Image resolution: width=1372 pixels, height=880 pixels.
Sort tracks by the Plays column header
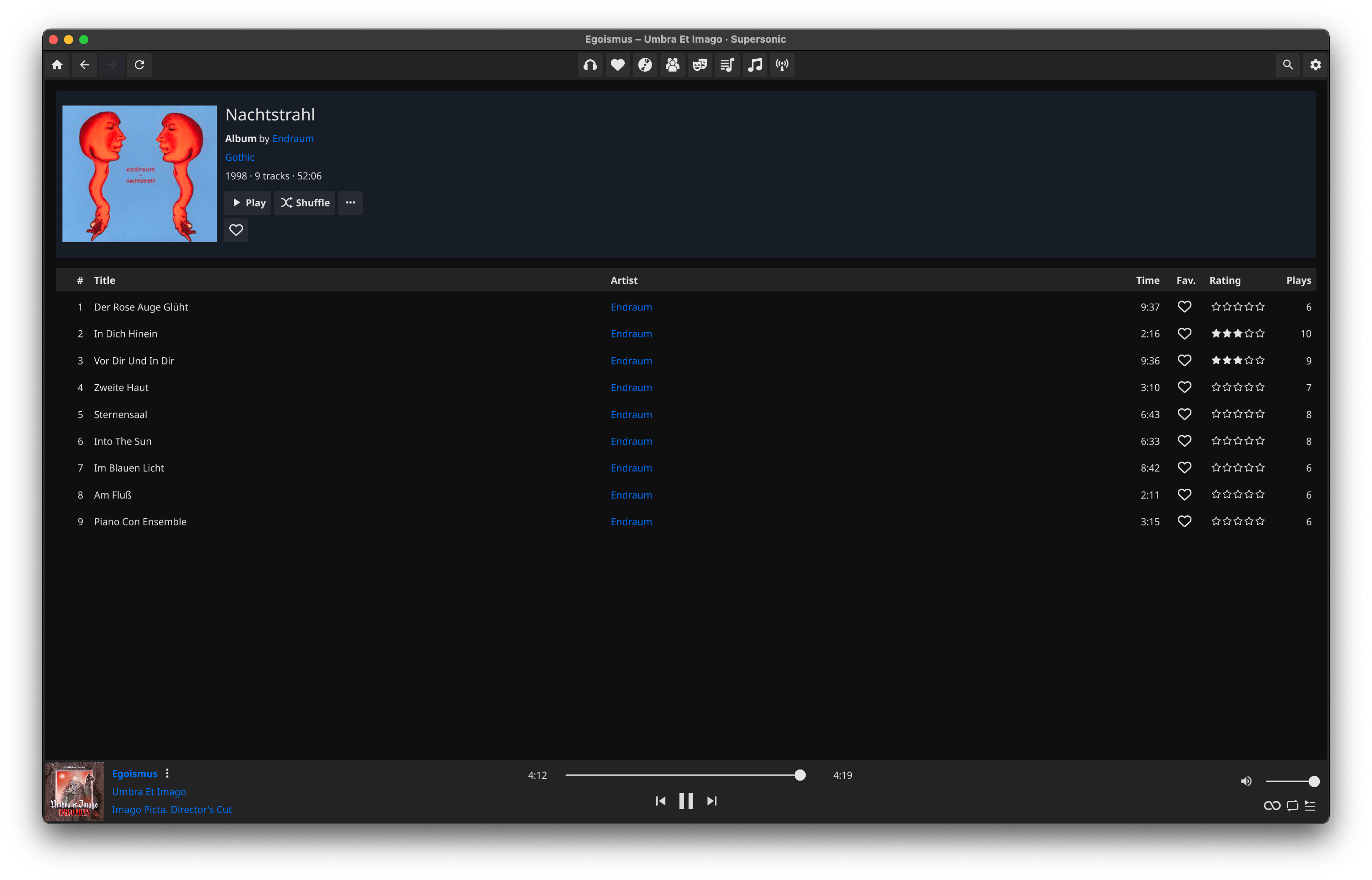coord(1298,280)
